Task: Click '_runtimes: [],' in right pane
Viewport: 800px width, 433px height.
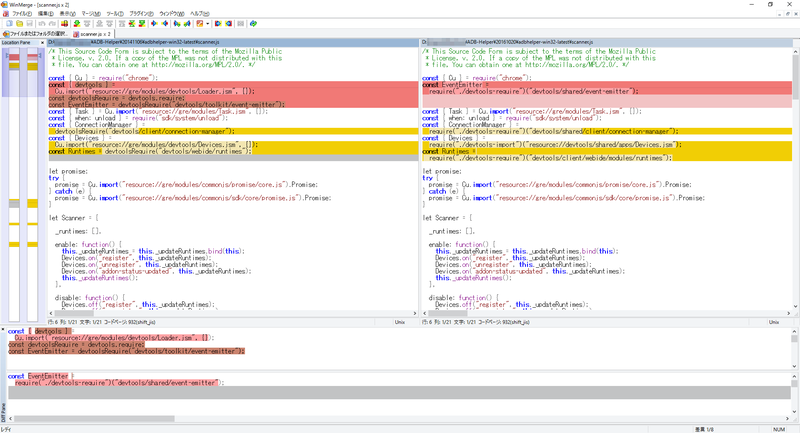Action: [452, 231]
